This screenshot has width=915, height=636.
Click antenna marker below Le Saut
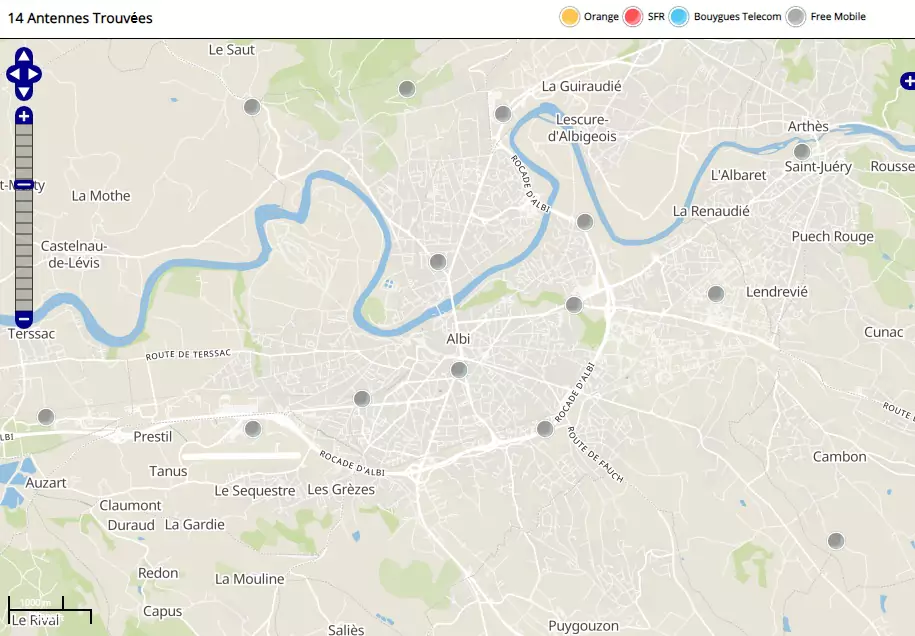[252, 107]
